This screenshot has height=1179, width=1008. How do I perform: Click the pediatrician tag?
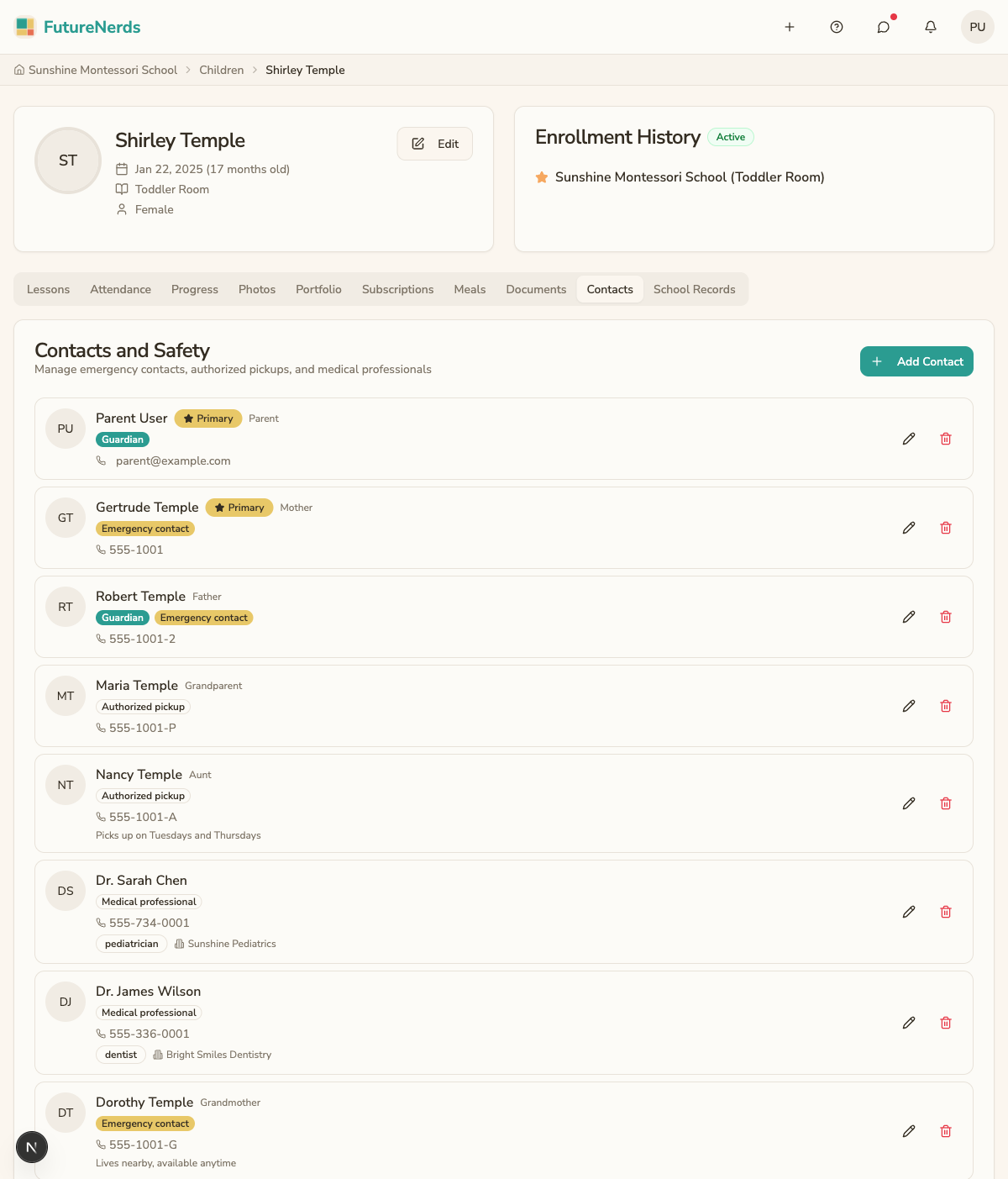pyautogui.click(x=132, y=944)
